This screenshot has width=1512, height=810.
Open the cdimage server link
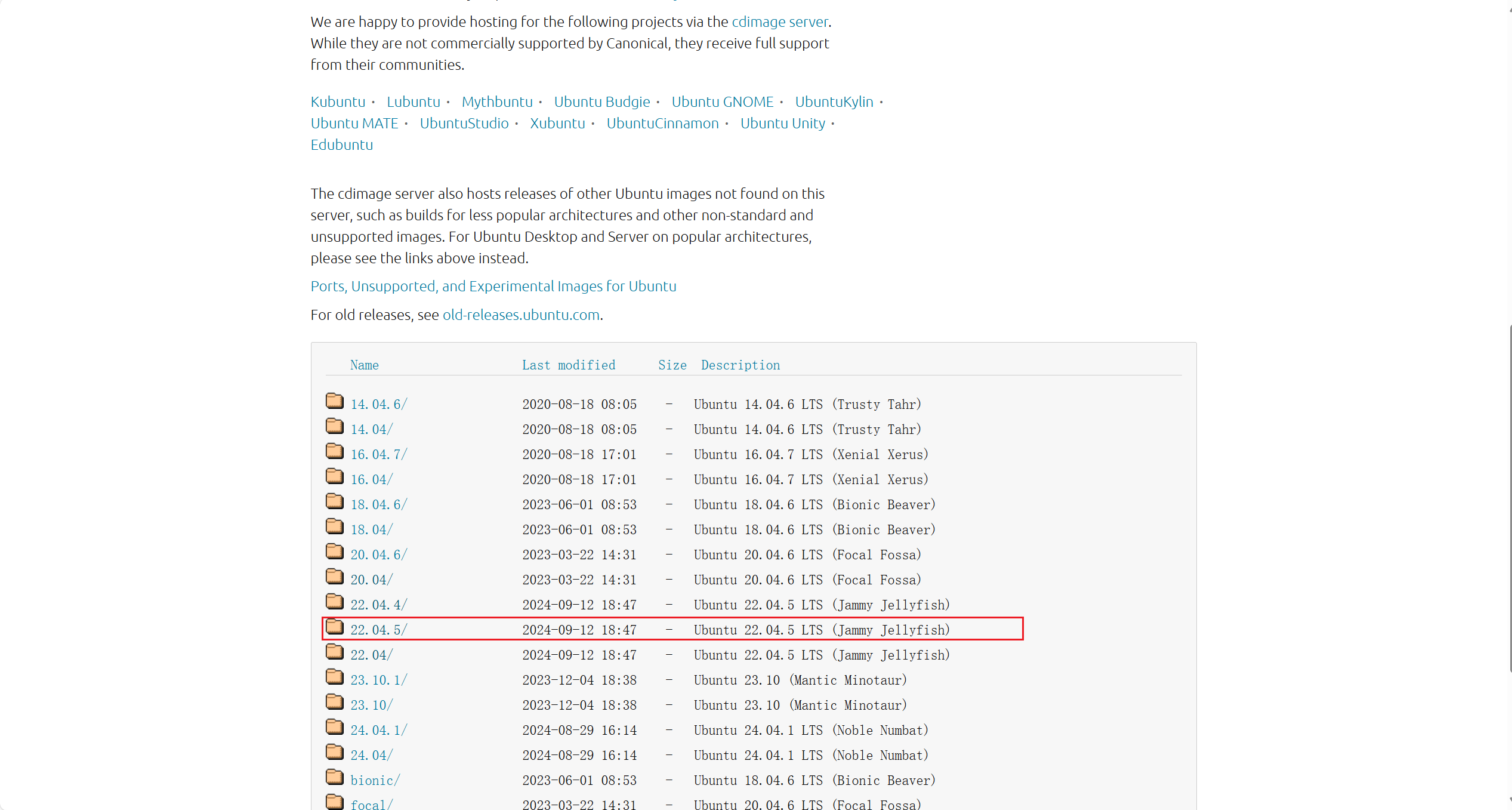pyautogui.click(x=780, y=22)
